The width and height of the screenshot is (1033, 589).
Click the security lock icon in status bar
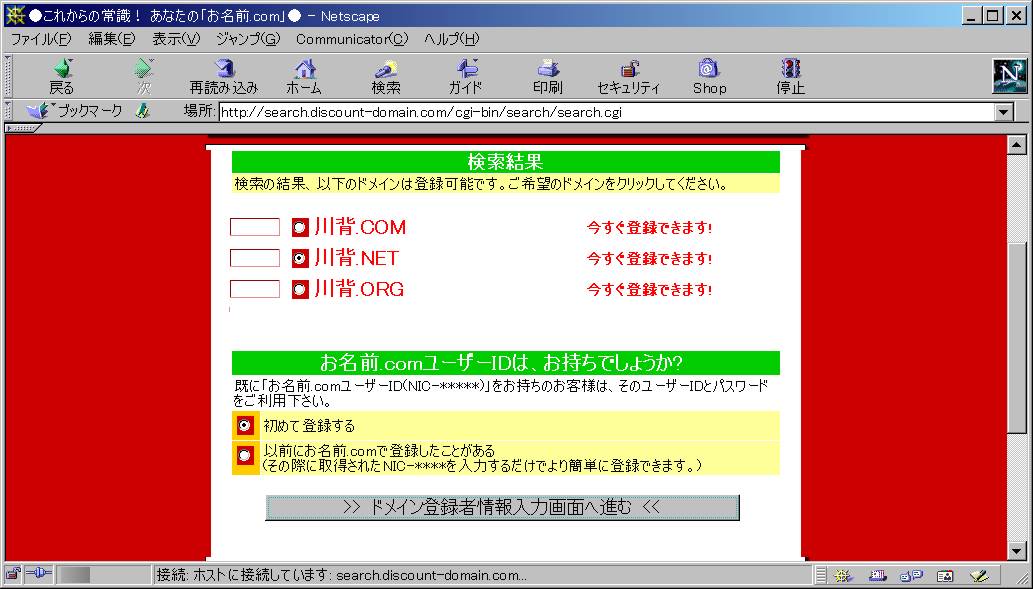(13, 574)
